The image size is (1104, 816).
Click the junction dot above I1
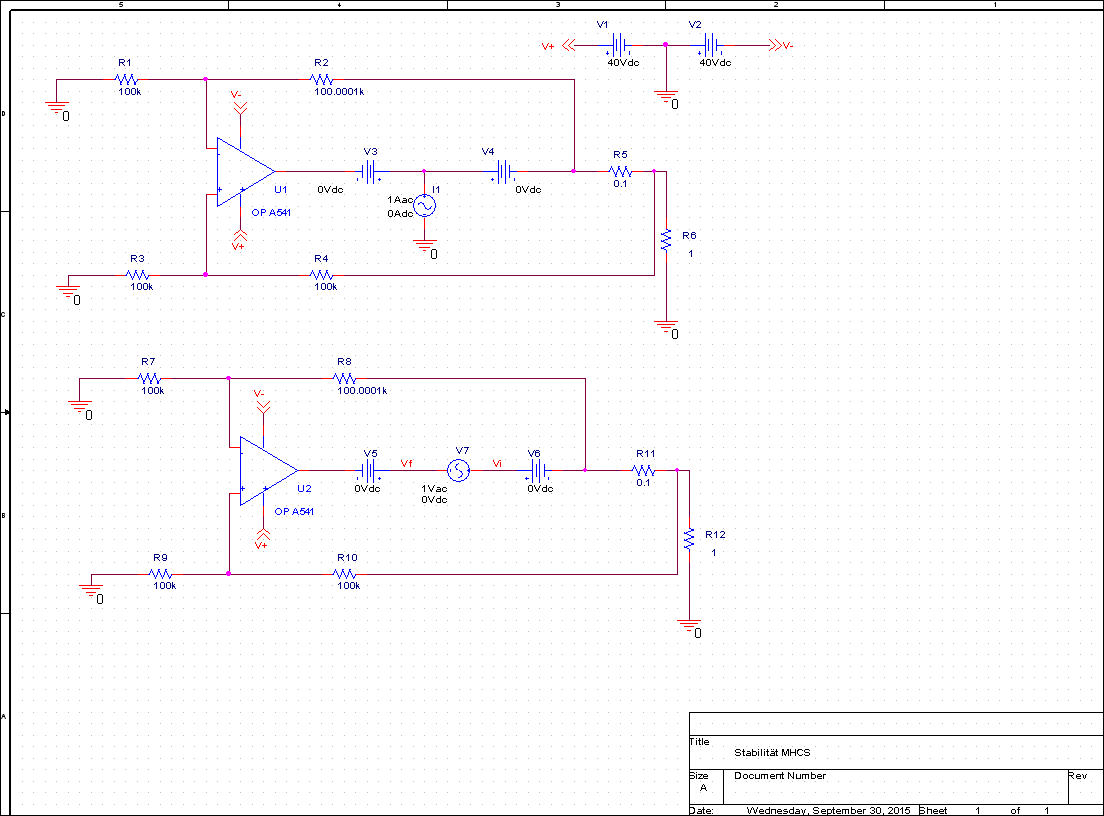point(424,171)
